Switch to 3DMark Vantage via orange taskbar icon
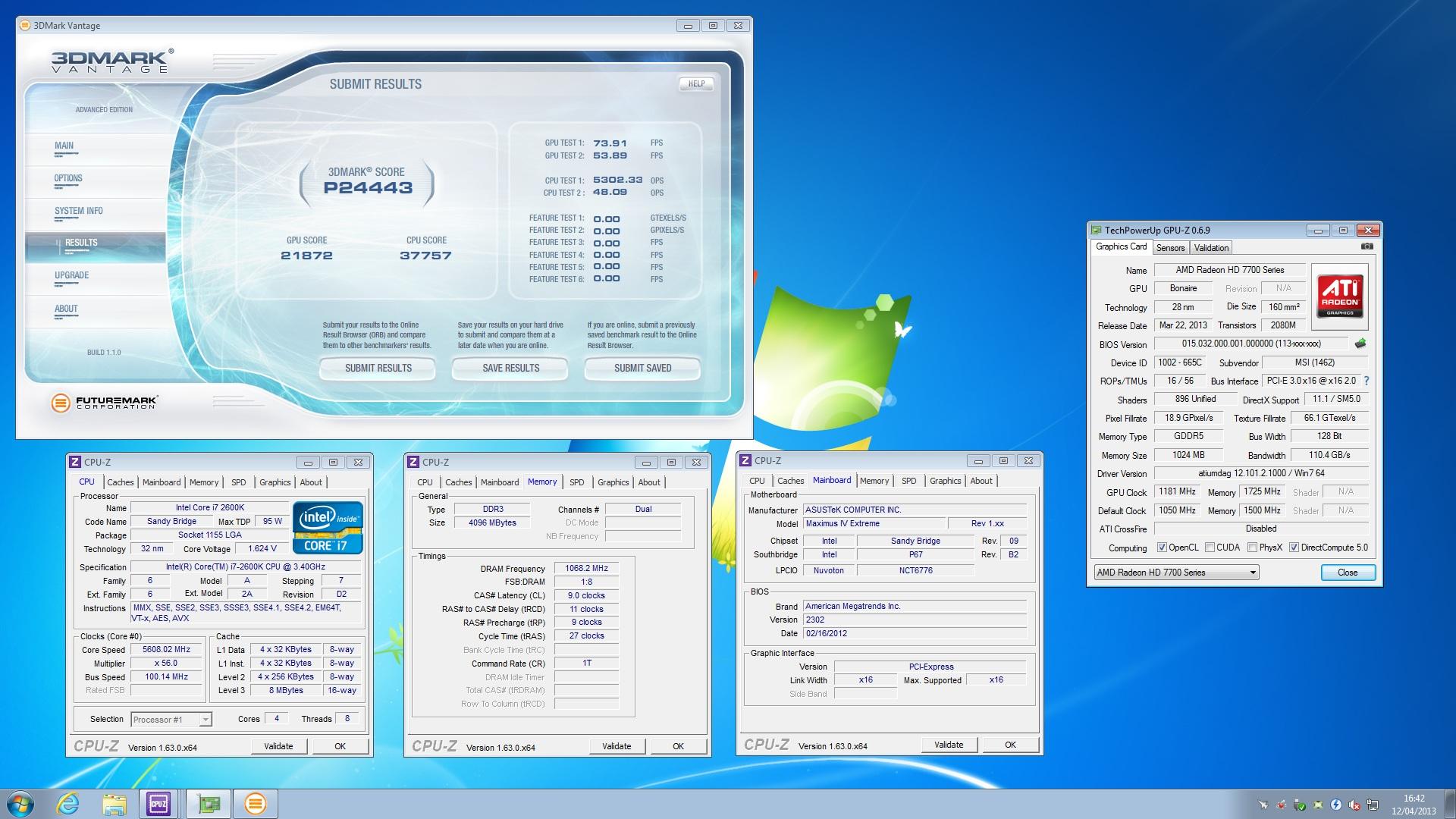 (x=256, y=804)
